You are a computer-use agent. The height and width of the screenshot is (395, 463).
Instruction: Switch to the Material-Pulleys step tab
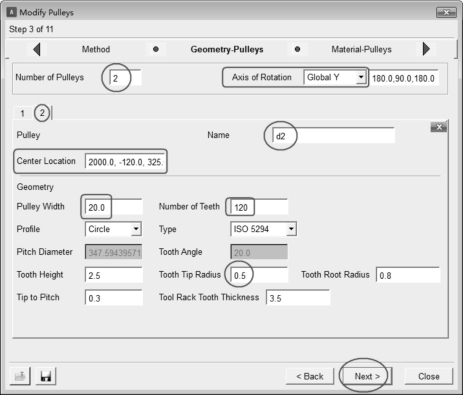pos(361,49)
